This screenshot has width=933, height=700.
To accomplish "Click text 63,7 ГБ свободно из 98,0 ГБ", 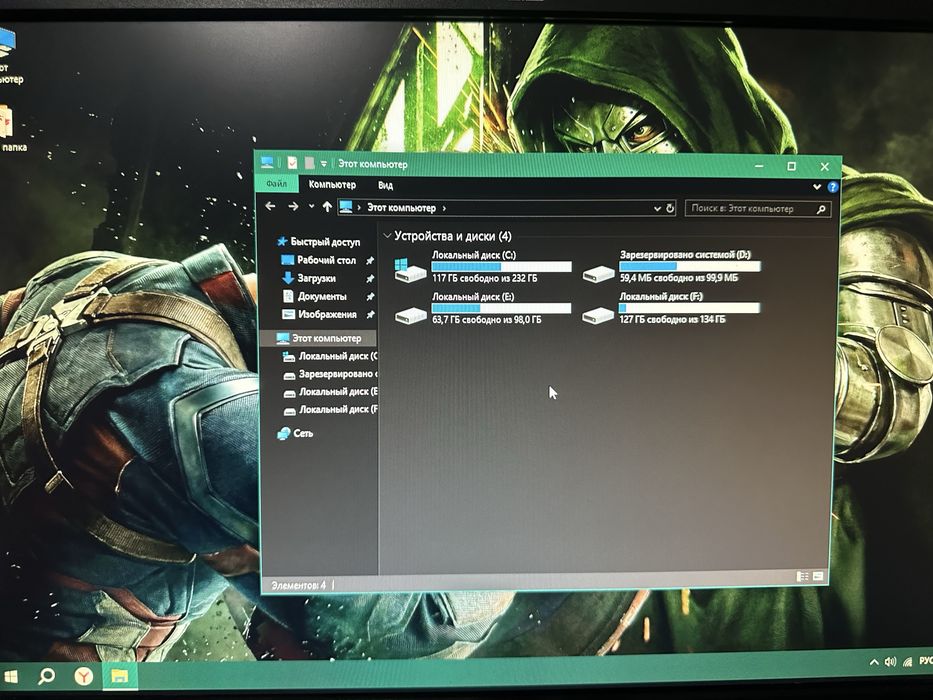I will [487, 320].
